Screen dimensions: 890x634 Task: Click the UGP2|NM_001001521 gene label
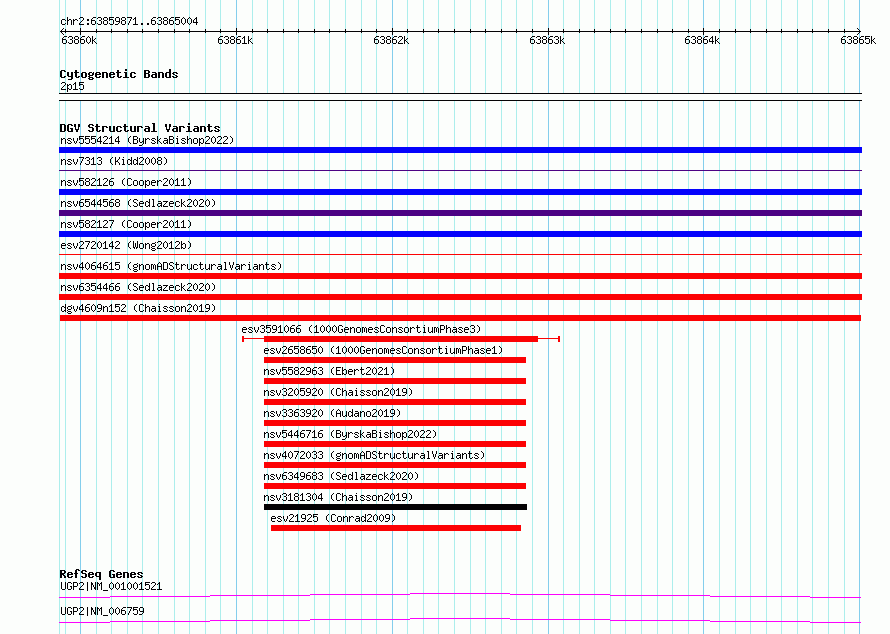pos(111,586)
